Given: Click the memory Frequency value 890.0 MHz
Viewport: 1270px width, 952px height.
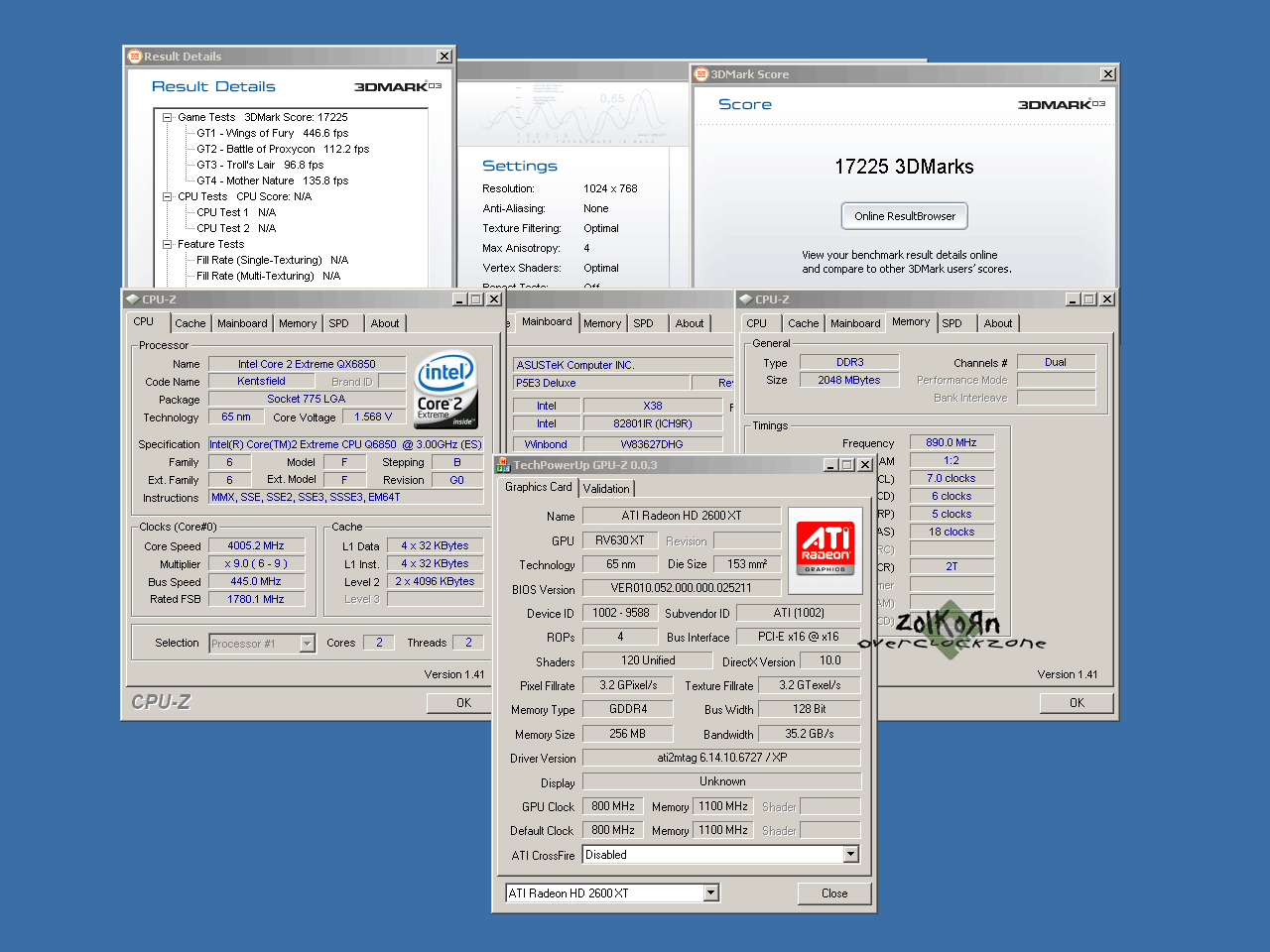Looking at the screenshot, I should (952, 442).
